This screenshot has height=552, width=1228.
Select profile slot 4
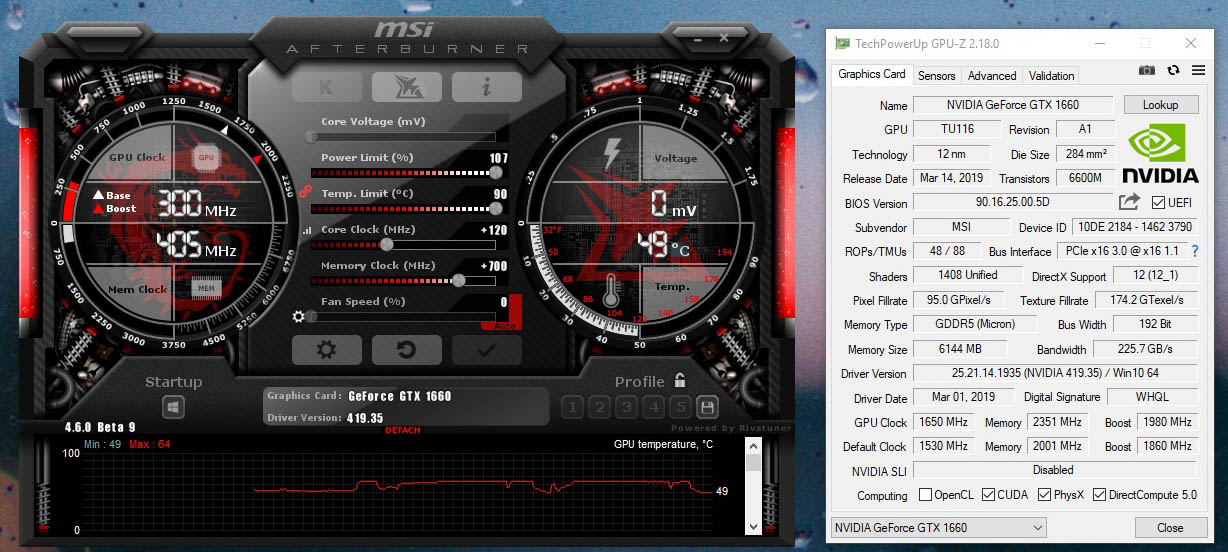653,407
